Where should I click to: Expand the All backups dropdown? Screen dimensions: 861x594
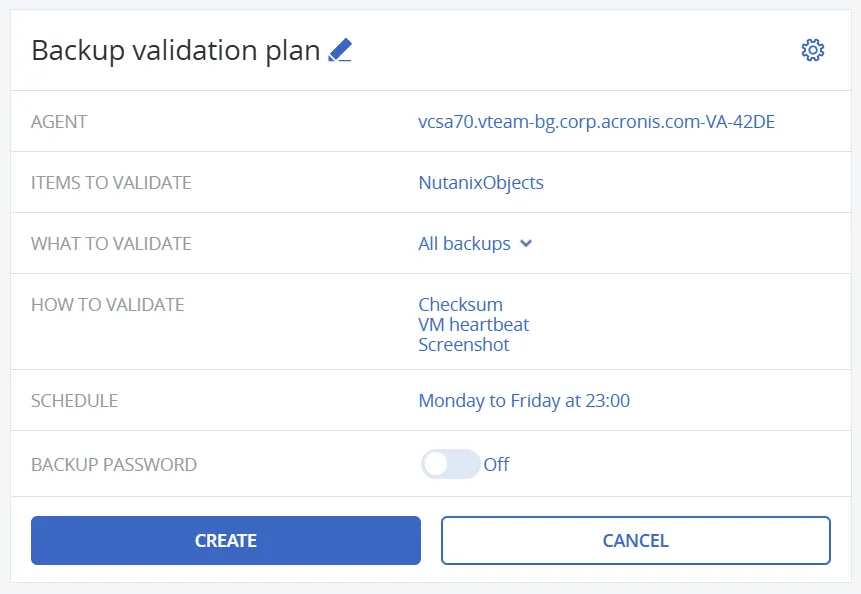[464, 244]
